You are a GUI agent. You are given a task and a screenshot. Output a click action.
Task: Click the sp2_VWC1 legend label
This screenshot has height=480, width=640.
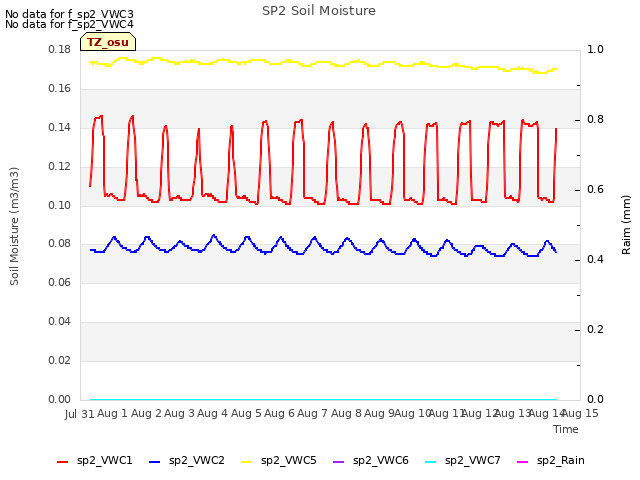(104, 461)
